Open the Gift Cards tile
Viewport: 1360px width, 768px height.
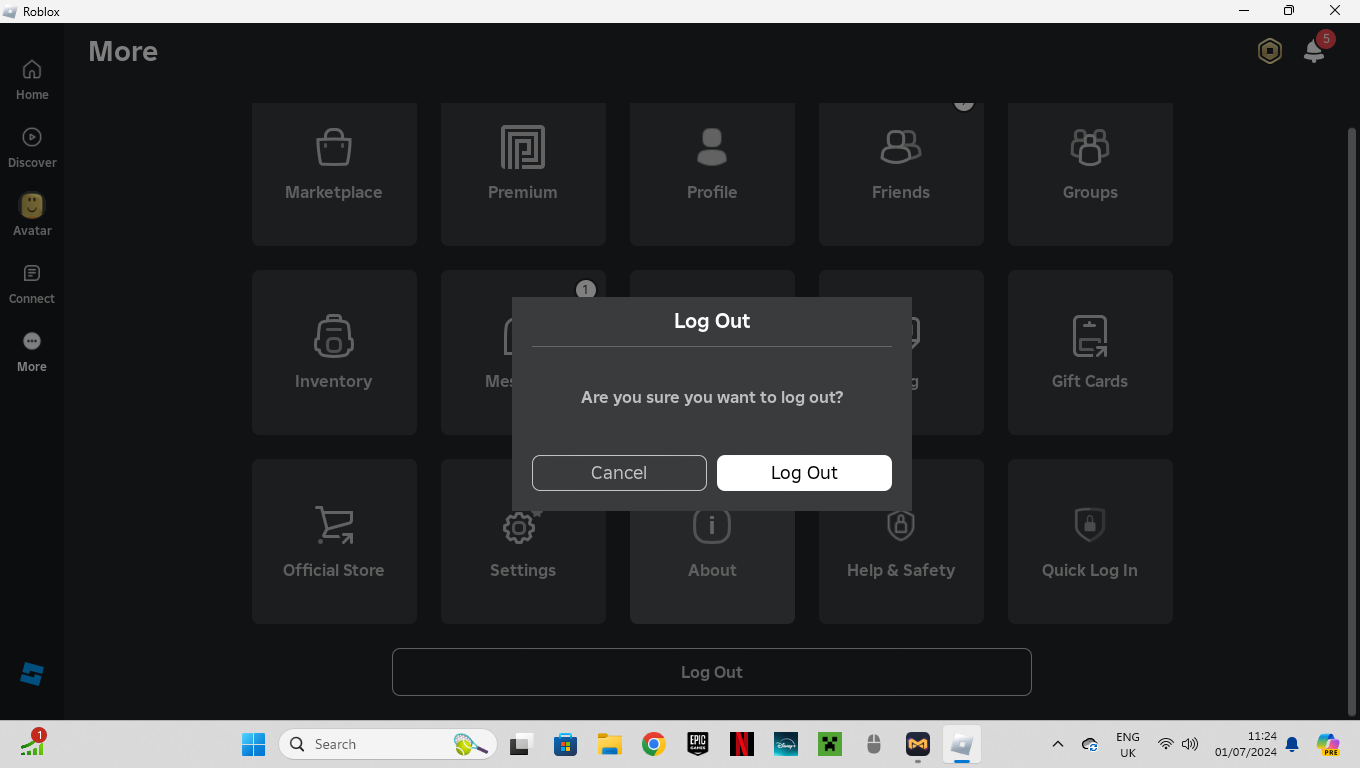coord(1090,352)
